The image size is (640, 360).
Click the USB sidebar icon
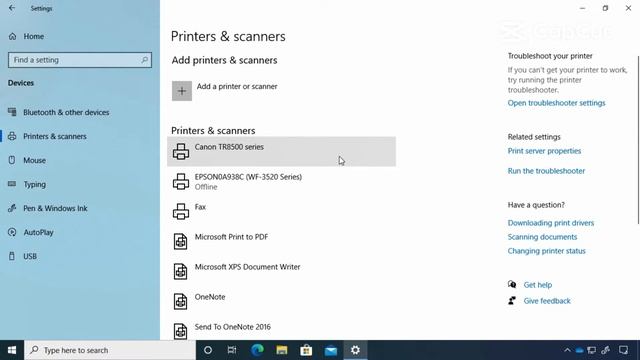12,256
